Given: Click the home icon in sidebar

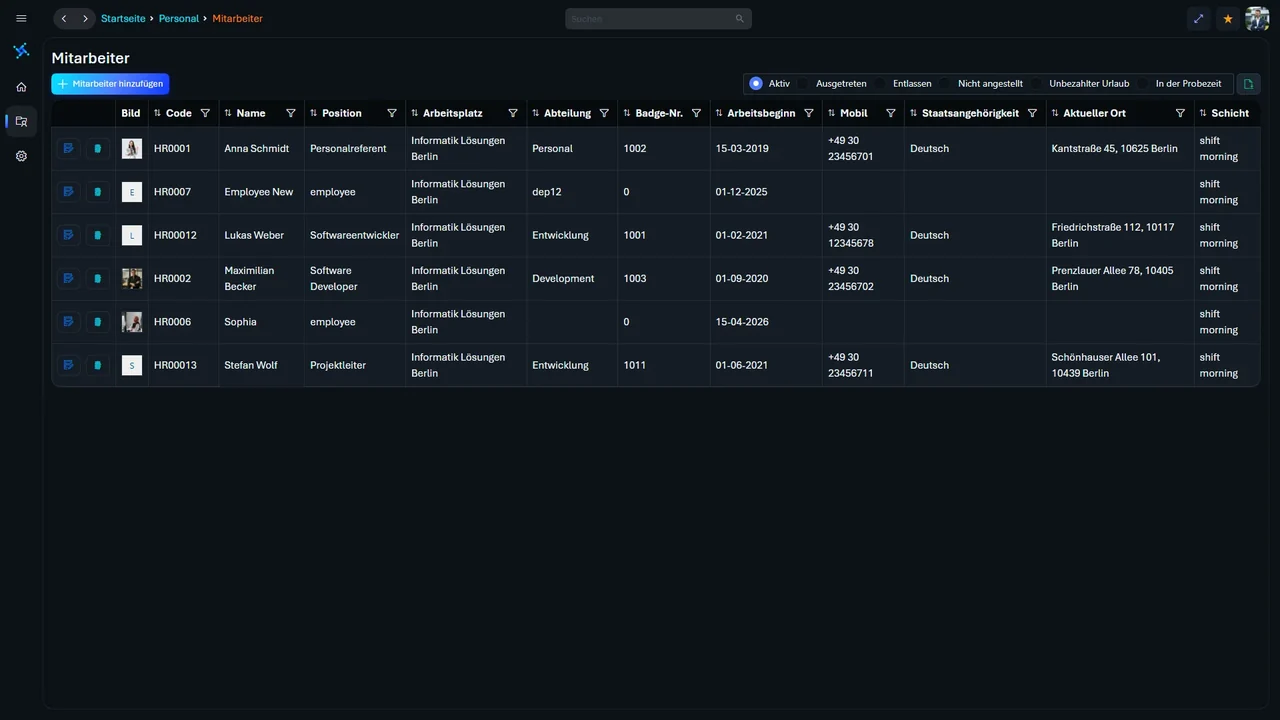Looking at the screenshot, I should [x=21, y=87].
